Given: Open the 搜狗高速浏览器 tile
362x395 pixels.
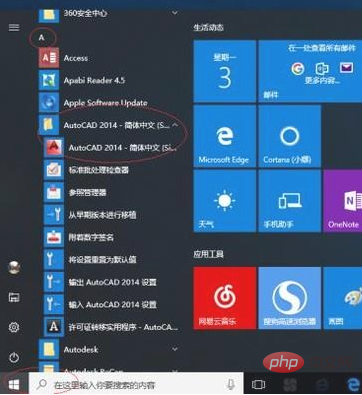Looking at the screenshot, I should point(289,298).
